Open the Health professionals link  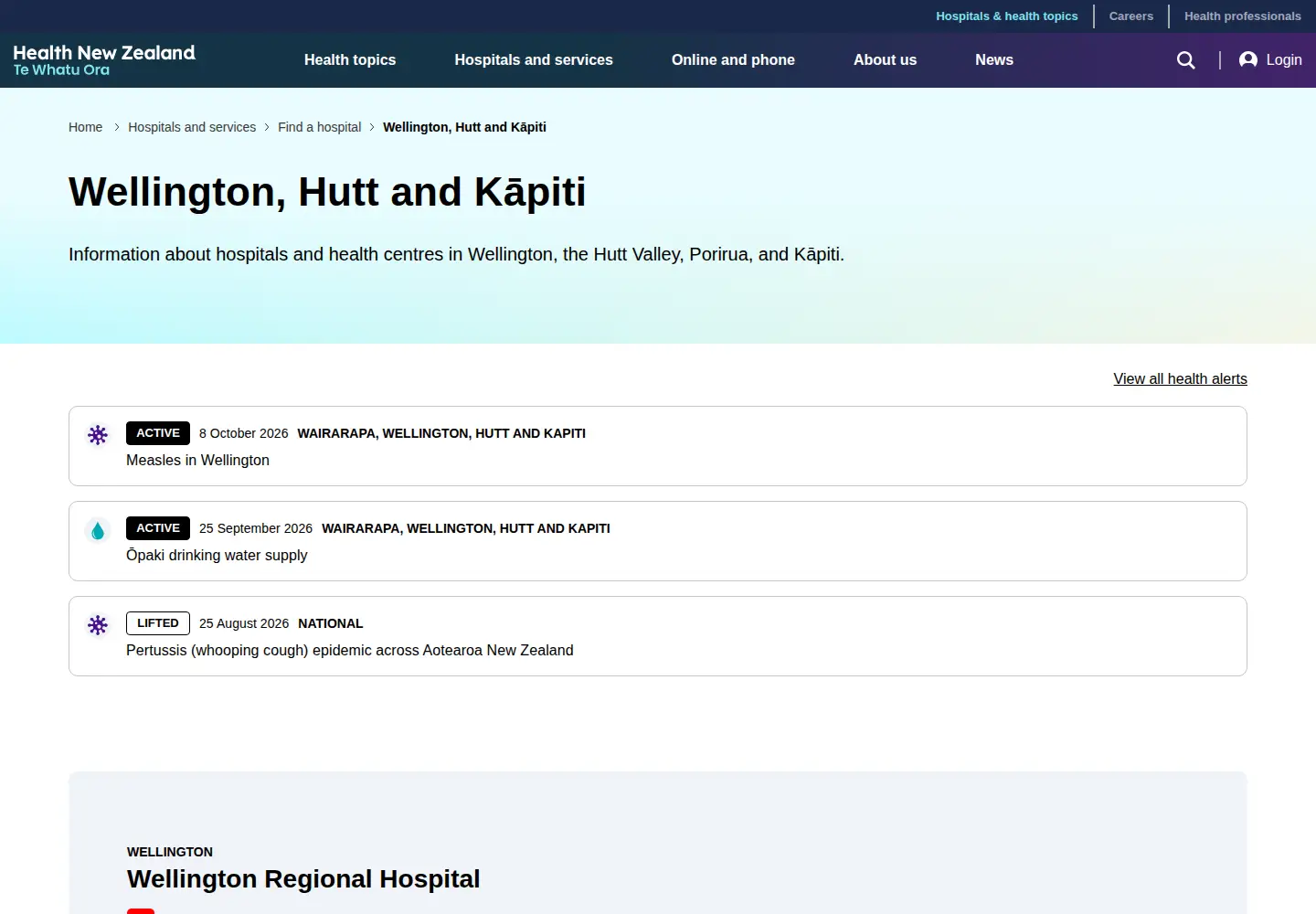pyautogui.click(x=1243, y=16)
